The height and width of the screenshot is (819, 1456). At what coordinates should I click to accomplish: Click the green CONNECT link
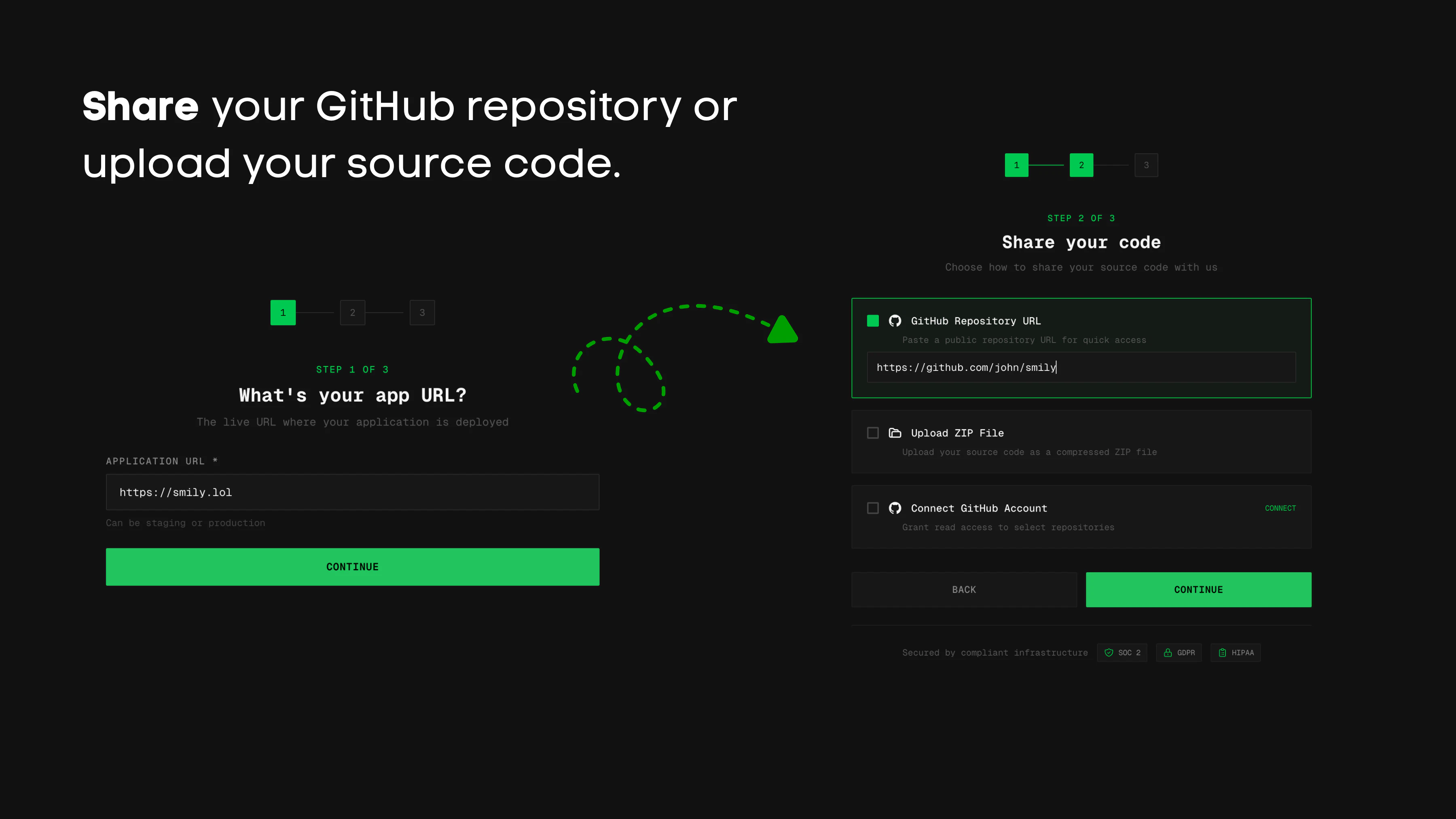tap(1280, 508)
